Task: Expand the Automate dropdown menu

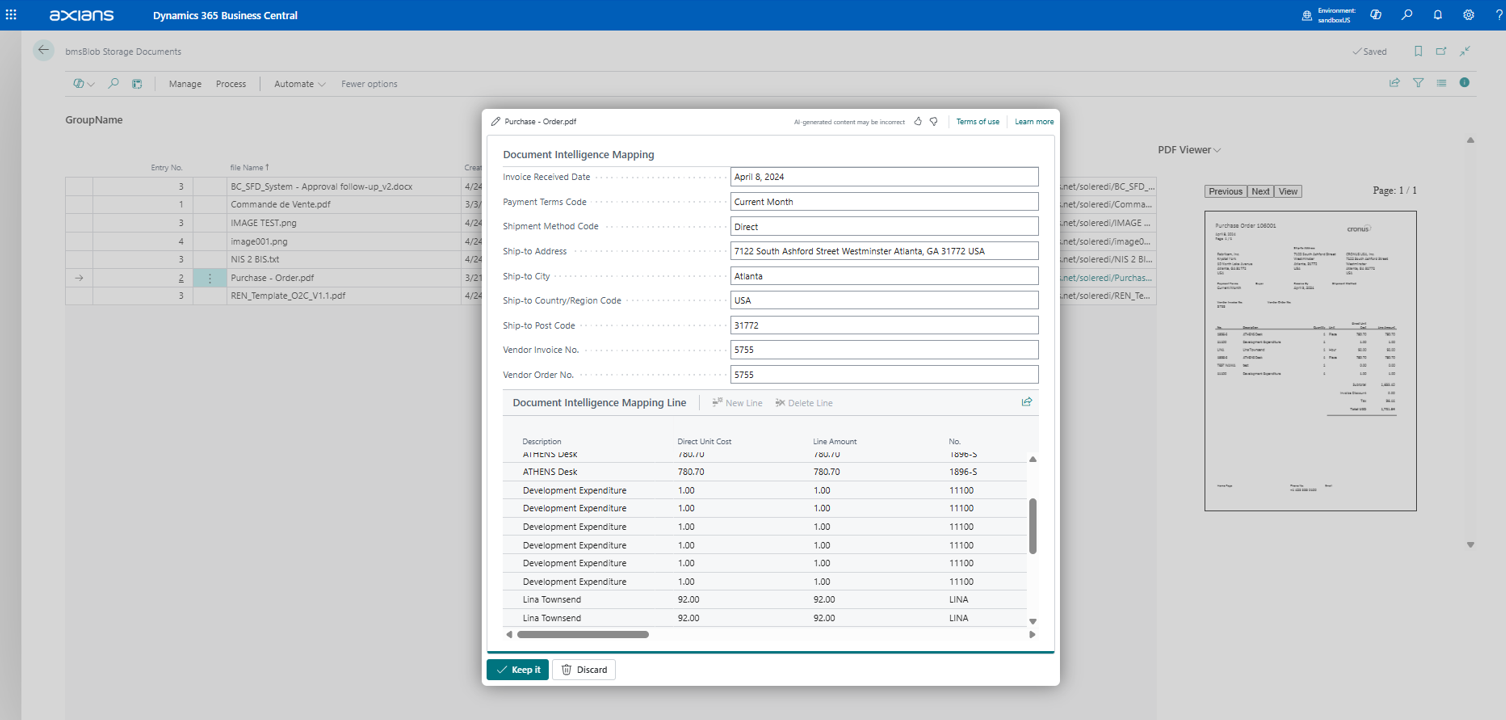Action: pos(299,84)
